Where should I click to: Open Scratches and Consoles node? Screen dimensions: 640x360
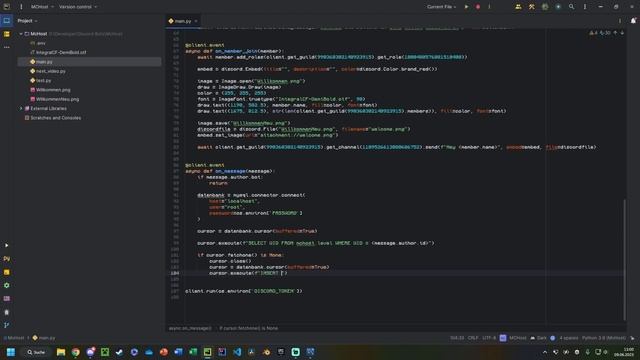[x=53, y=118]
